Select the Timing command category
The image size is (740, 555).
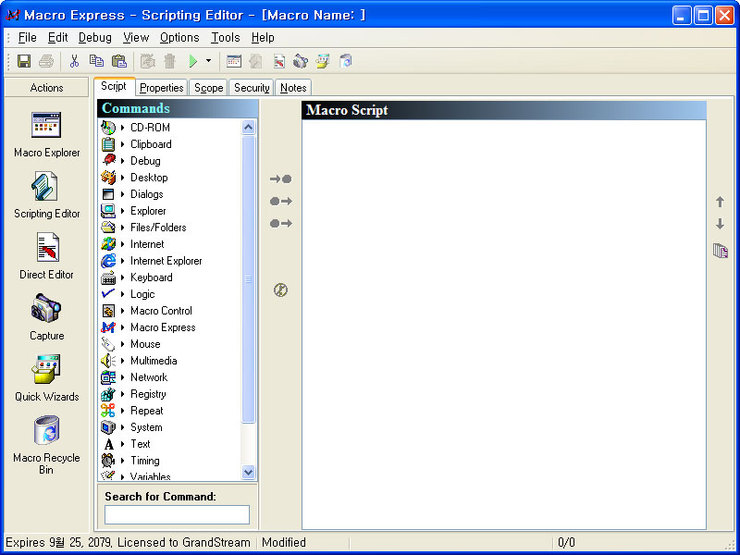145,461
